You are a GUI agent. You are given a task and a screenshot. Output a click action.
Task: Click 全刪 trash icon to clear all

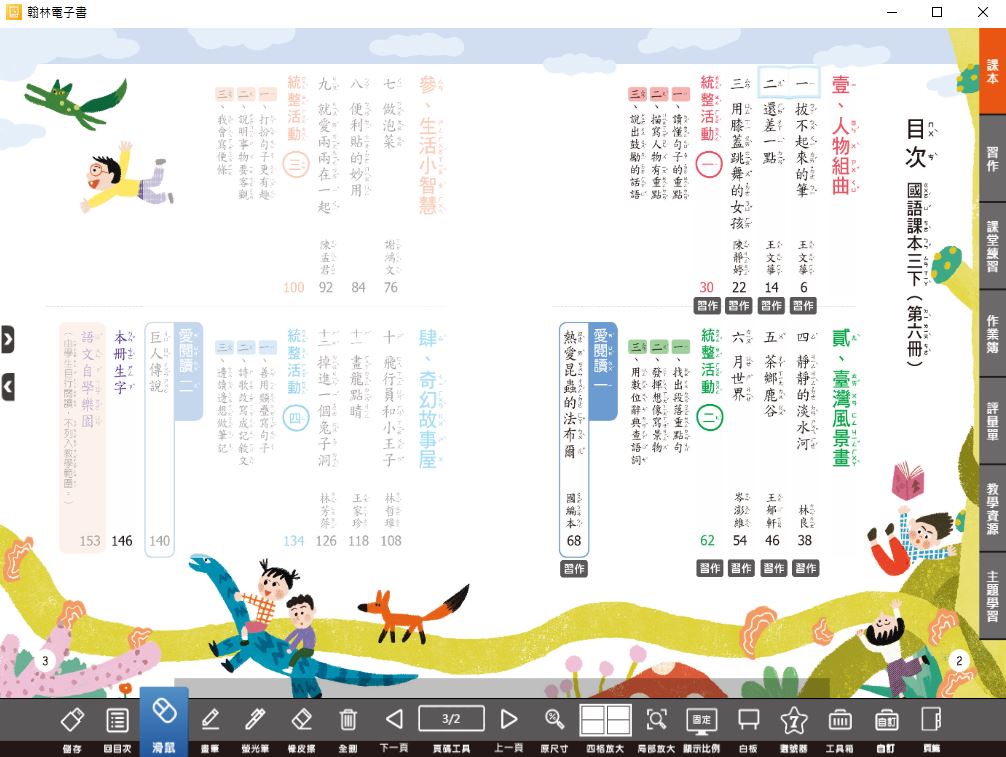coord(348,721)
